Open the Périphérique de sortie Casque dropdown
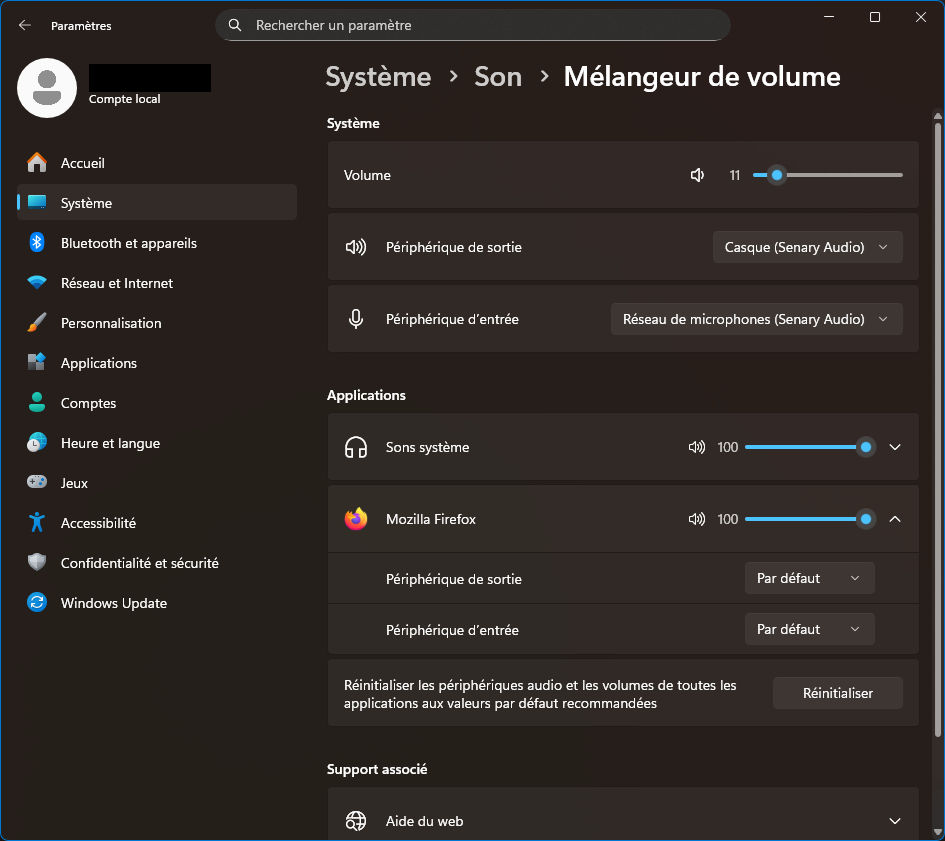This screenshot has height=841, width=945. click(x=807, y=247)
